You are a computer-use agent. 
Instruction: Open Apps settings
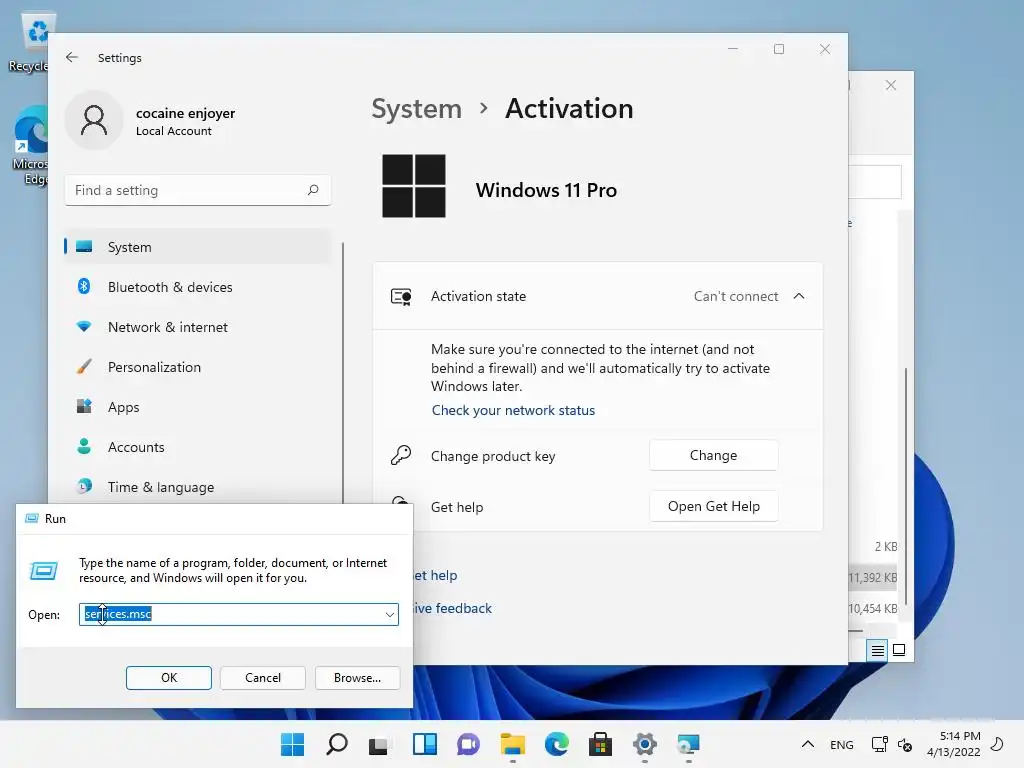click(197, 407)
